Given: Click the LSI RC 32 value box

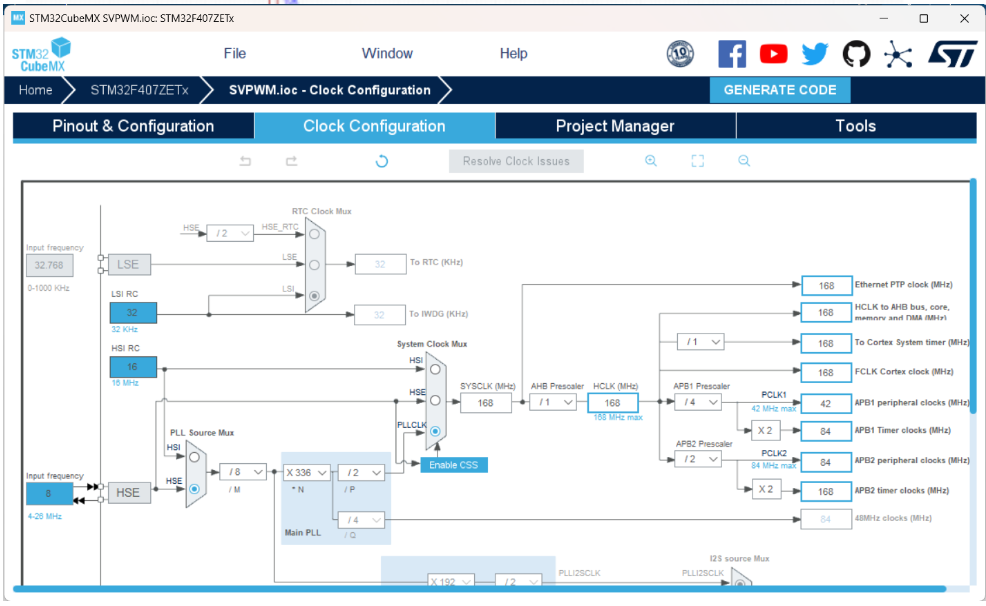Looking at the screenshot, I should (x=133, y=312).
